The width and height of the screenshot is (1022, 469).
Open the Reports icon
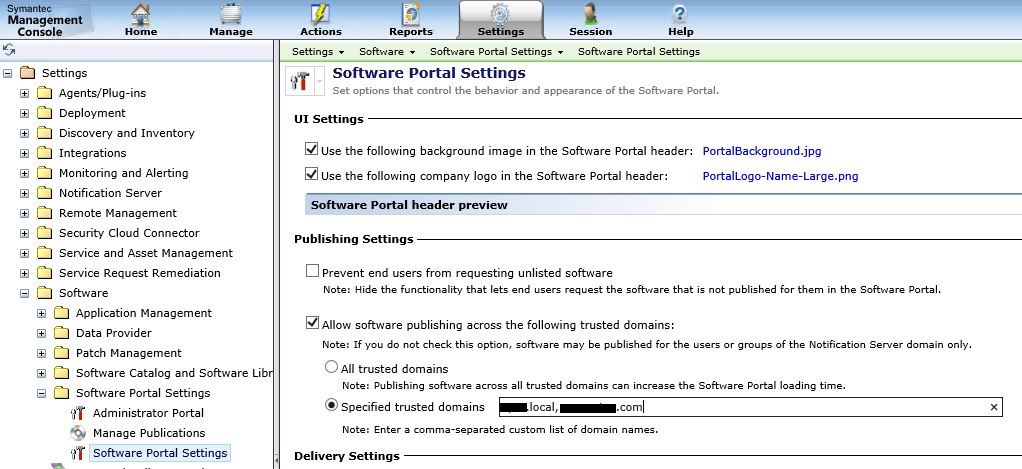pos(411,14)
